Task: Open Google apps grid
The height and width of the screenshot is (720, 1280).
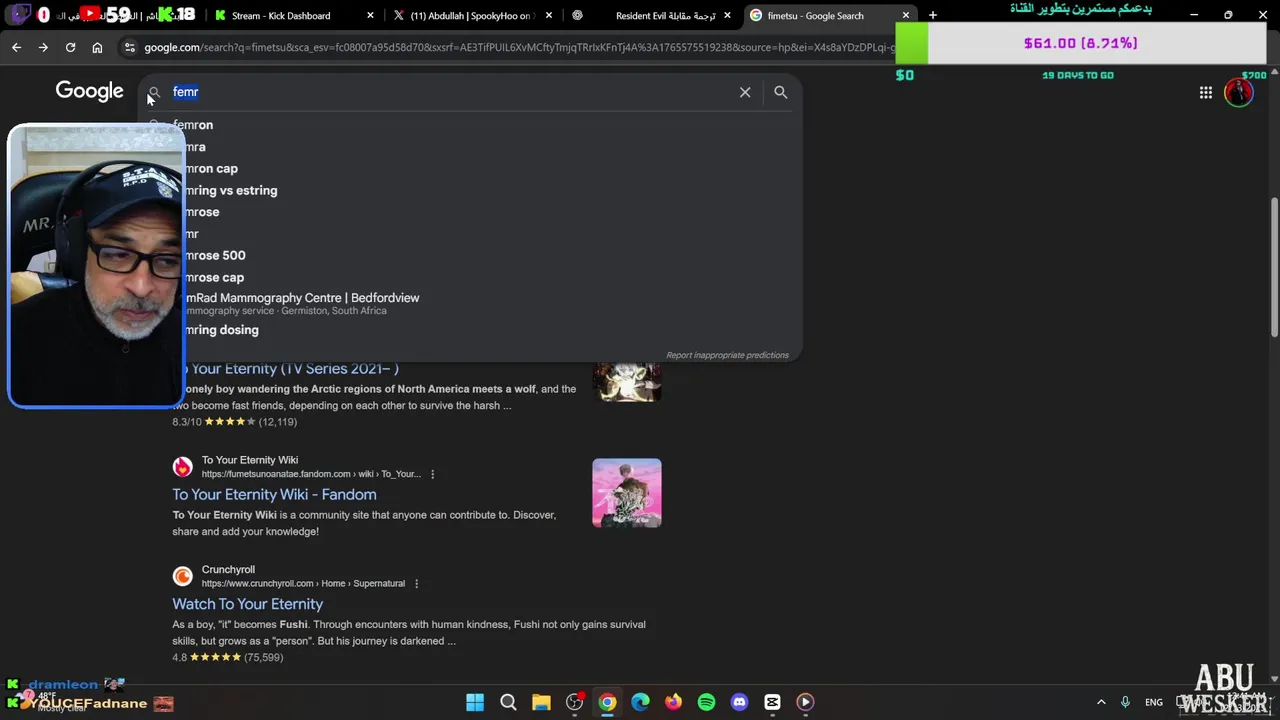Action: 1206,92
